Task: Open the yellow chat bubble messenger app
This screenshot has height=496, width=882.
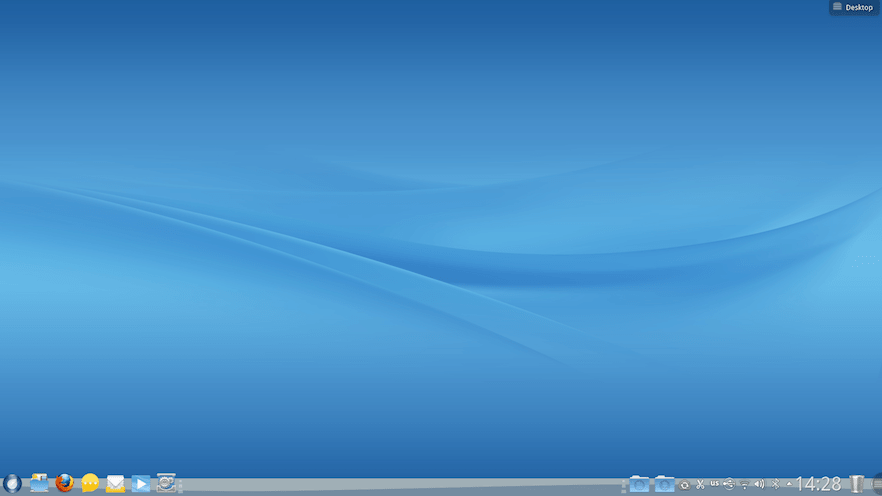Action: click(90, 484)
